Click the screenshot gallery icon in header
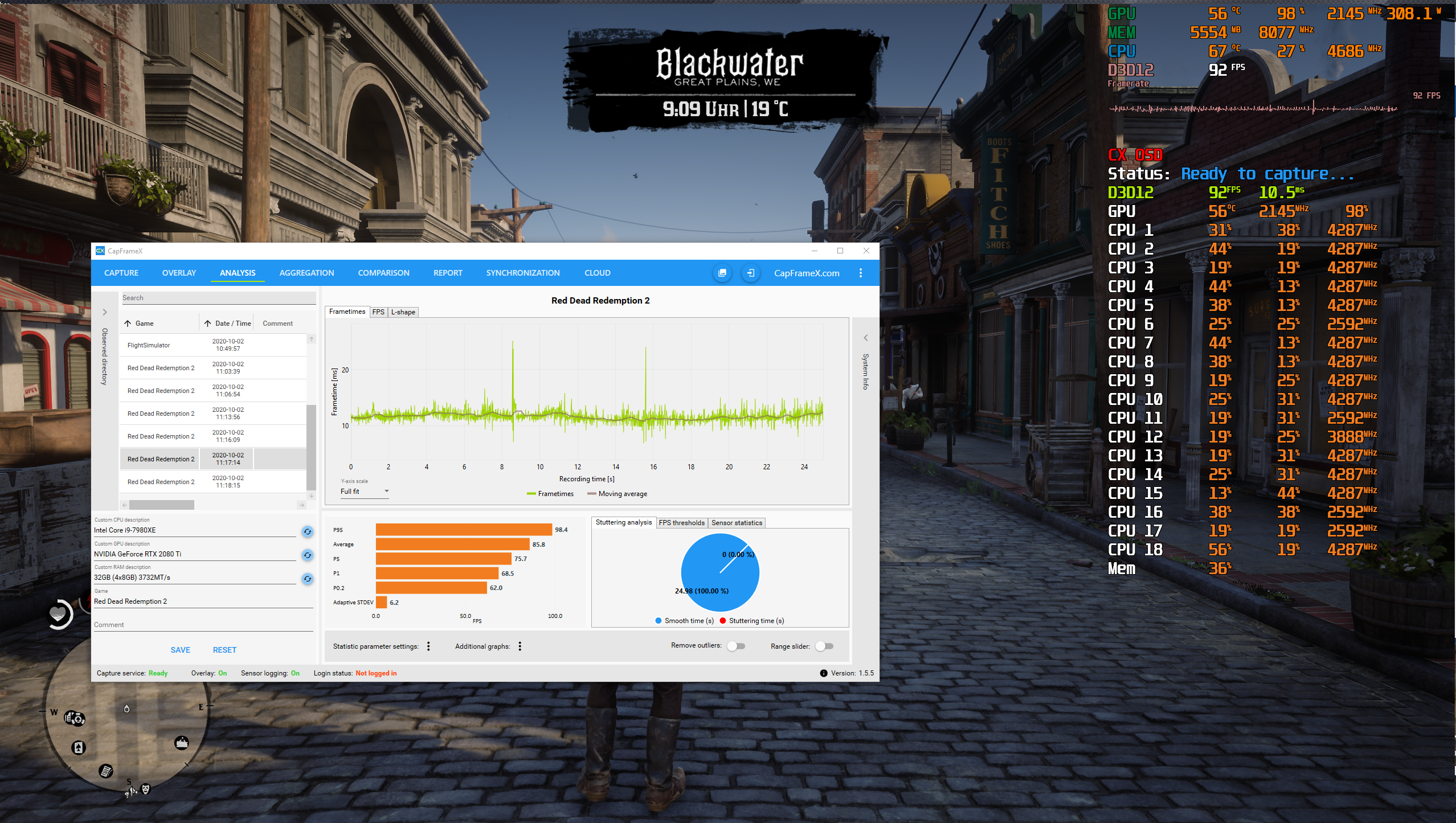This screenshot has height=823, width=1456. point(722,273)
